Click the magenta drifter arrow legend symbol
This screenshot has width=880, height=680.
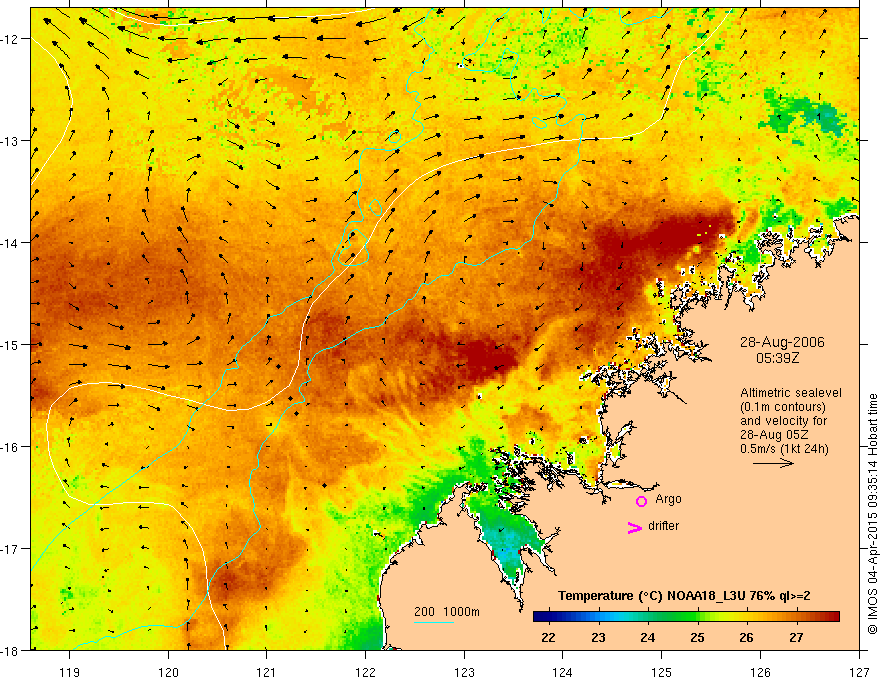coord(635,527)
